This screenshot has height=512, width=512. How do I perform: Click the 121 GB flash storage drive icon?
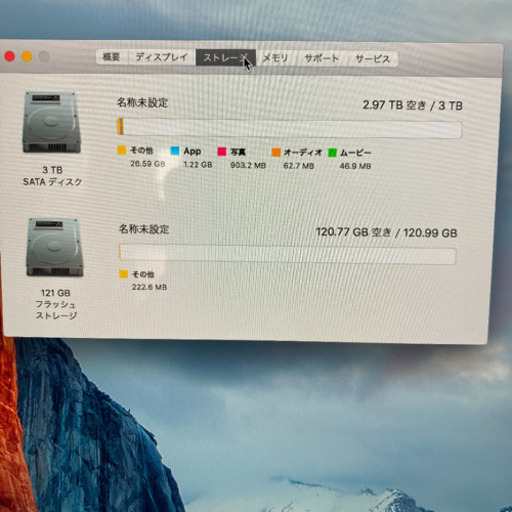click(x=55, y=247)
